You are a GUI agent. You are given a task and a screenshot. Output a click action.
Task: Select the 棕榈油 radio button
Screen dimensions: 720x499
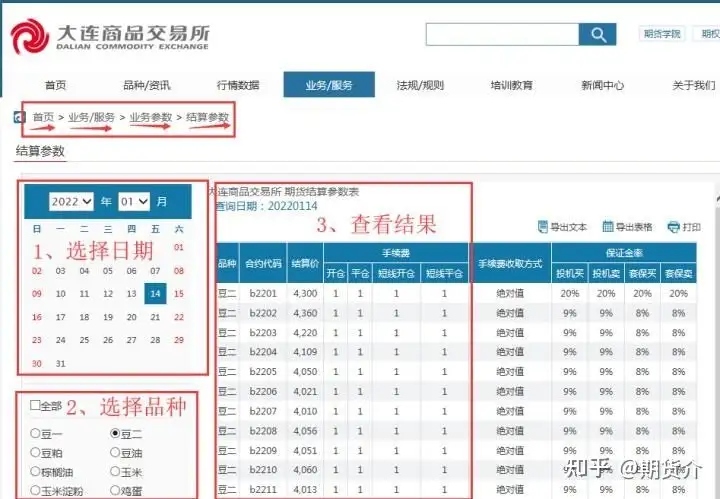coord(35,471)
